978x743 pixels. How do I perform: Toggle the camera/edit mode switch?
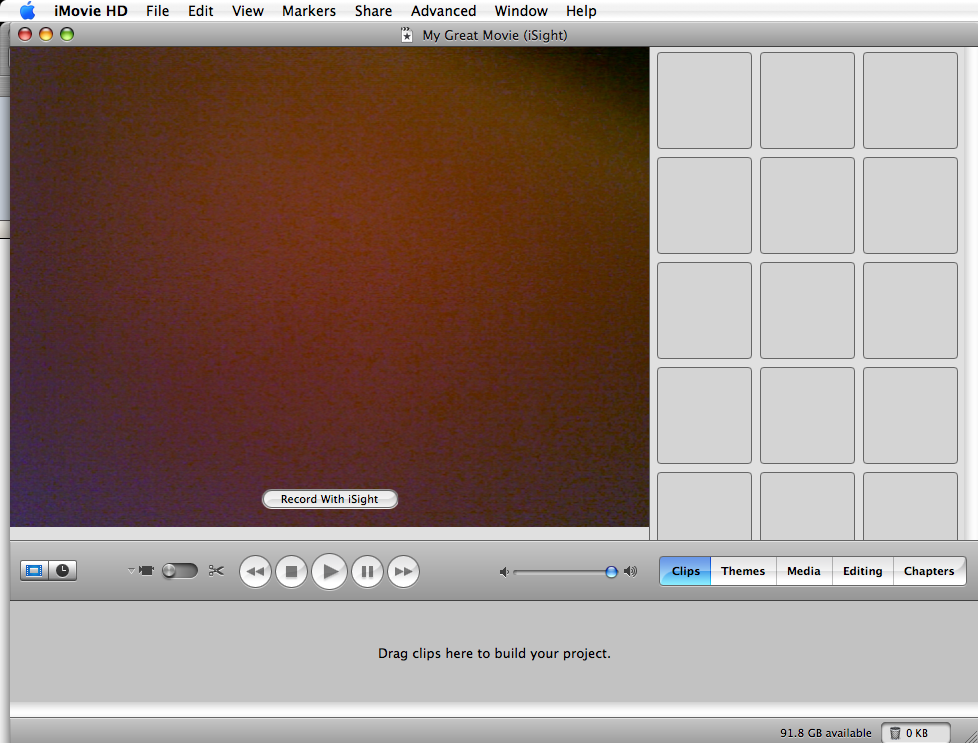pos(180,571)
